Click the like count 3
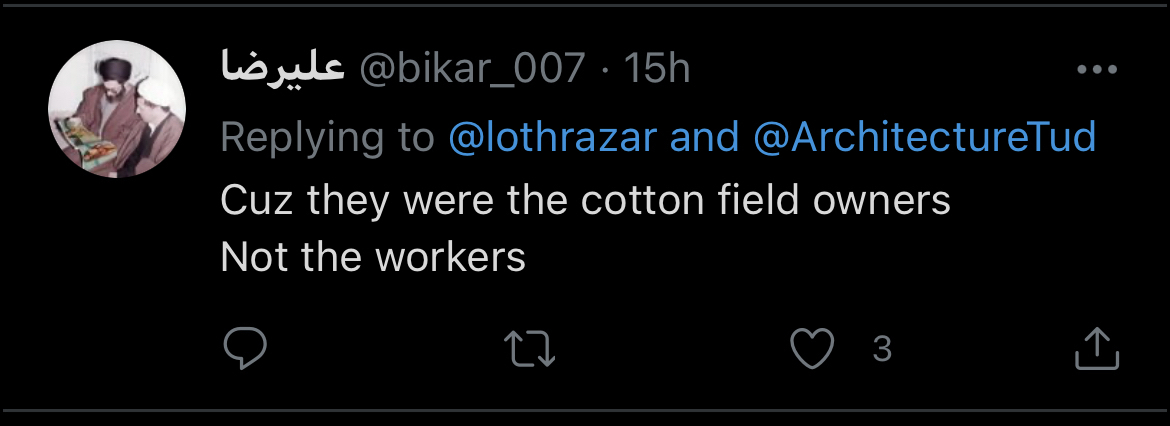This screenshot has height=426, width=1170. click(x=881, y=349)
